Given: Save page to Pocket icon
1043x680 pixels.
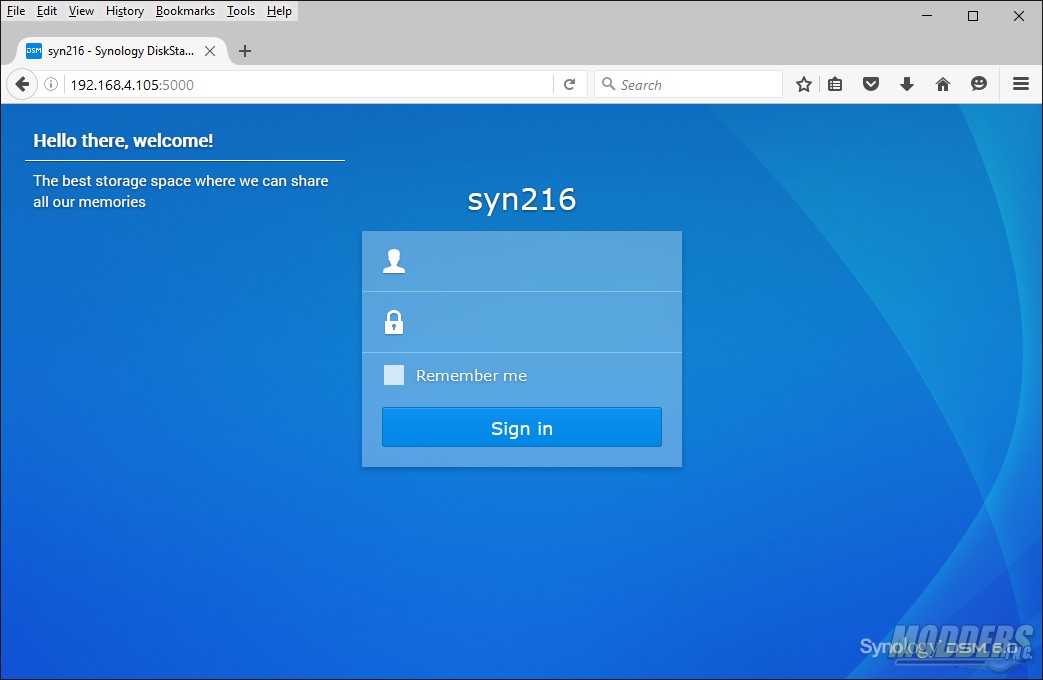Looking at the screenshot, I should (x=871, y=85).
